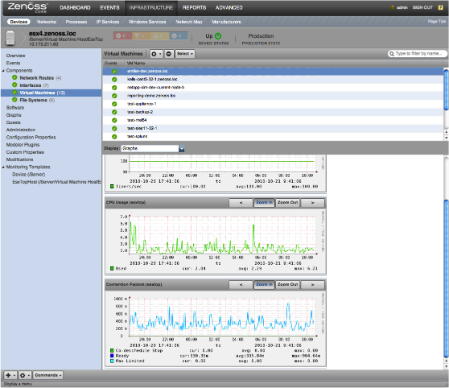Open the Virtual Machines gear actions menu

(x=156, y=54)
